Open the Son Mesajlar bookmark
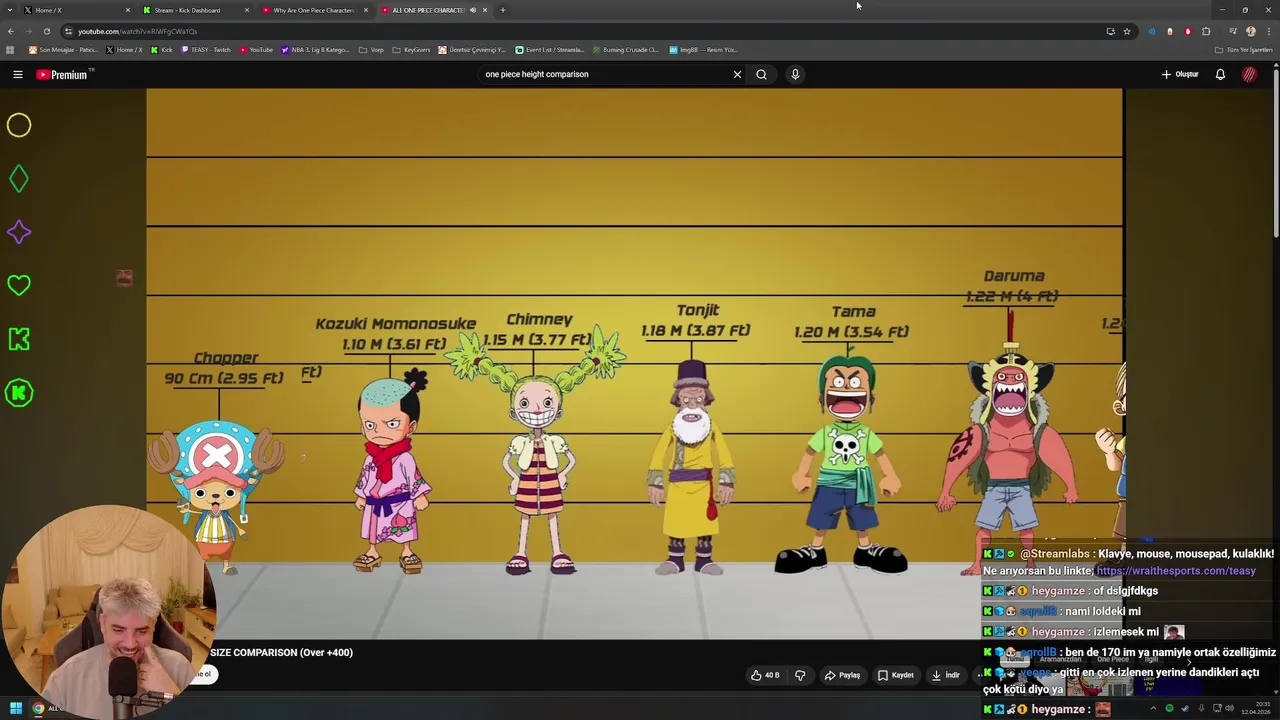 63,49
